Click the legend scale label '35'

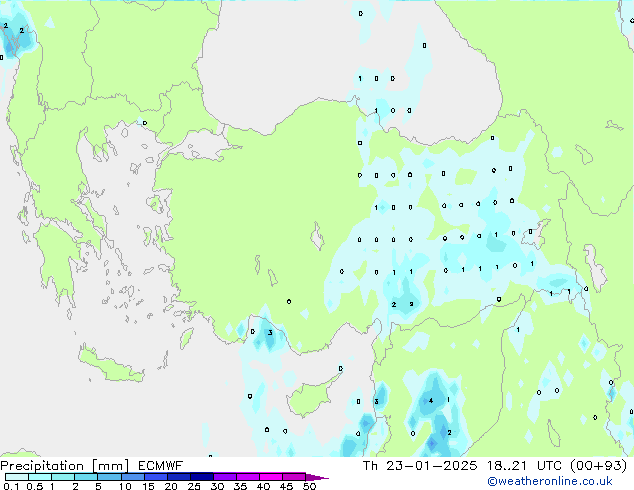[x=240, y=486]
